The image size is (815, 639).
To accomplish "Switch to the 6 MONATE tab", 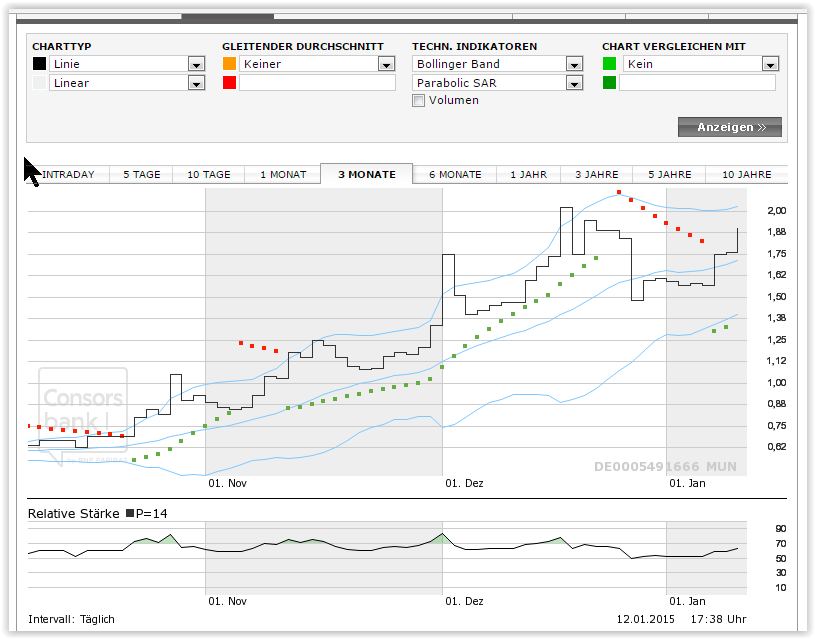I will (455, 175).
